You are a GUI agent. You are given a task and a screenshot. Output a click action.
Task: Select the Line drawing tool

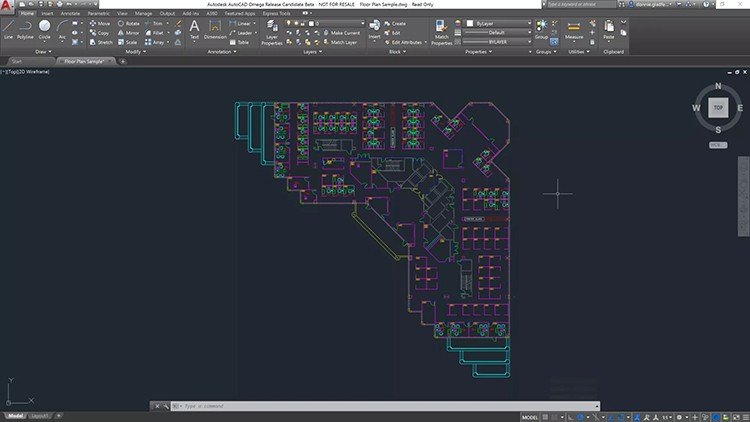(x=8, y=30)
